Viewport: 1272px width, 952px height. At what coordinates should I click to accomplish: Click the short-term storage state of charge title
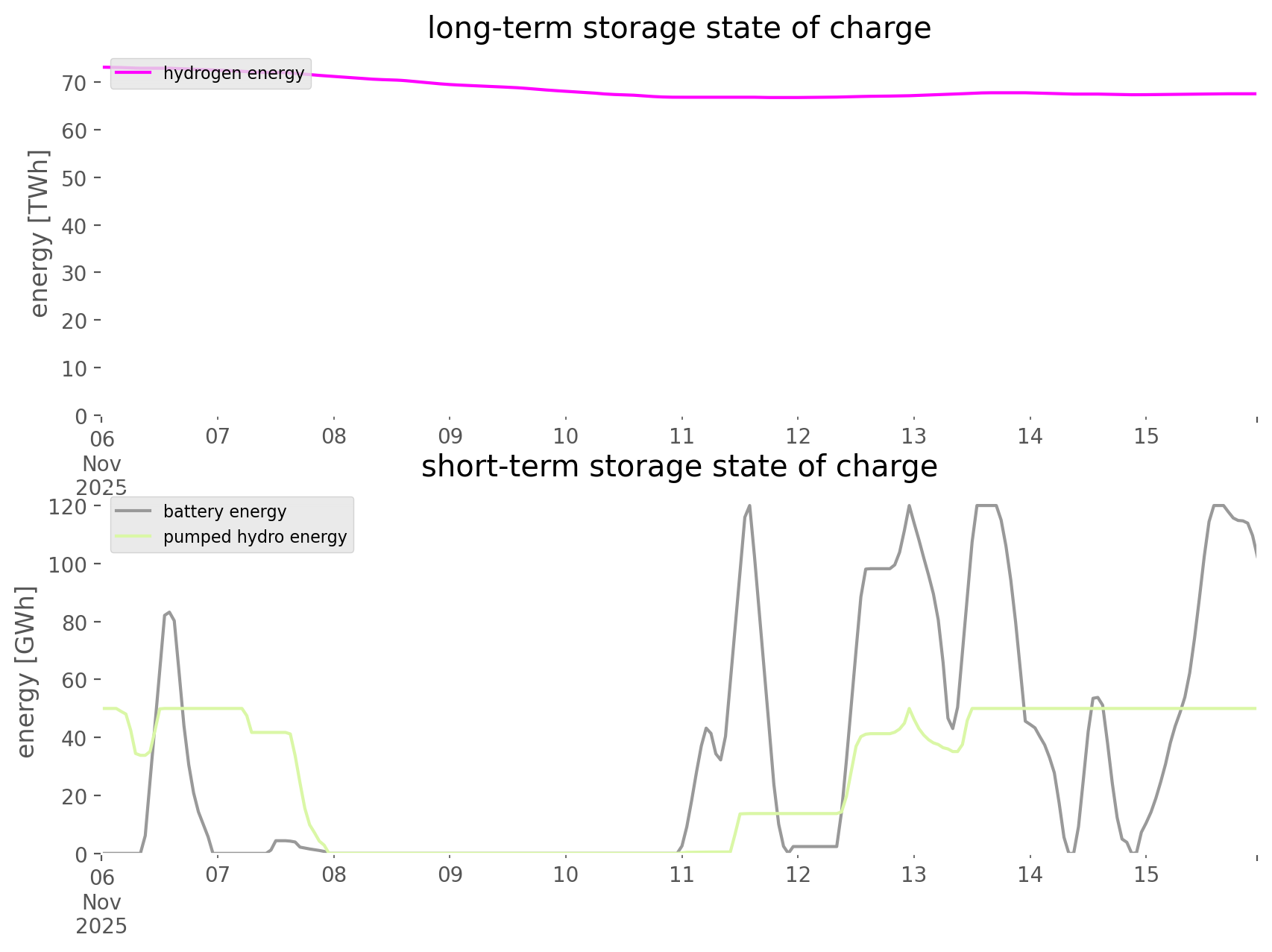(678, 467)
